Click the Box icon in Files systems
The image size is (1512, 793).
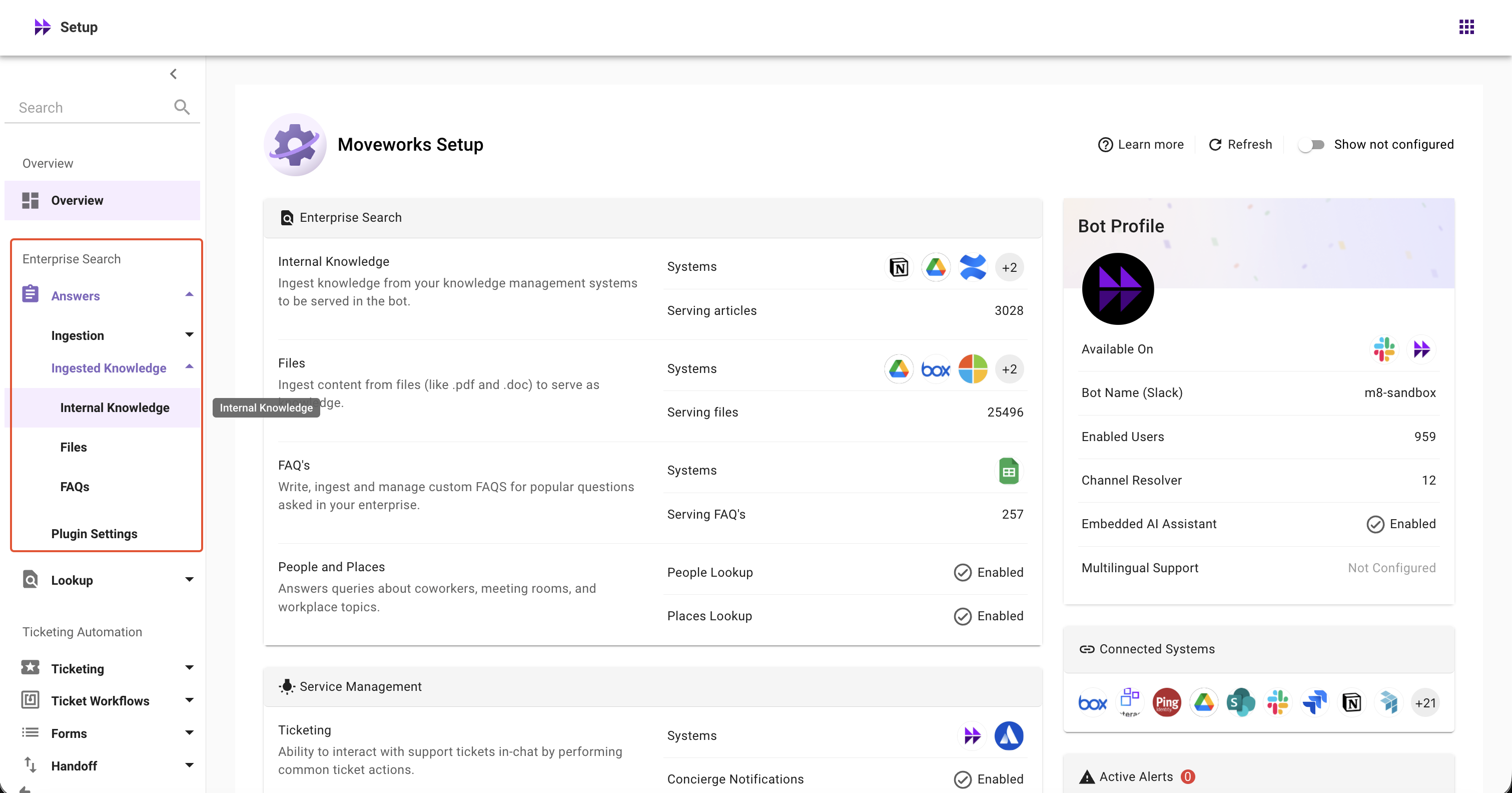pos(935,369)
